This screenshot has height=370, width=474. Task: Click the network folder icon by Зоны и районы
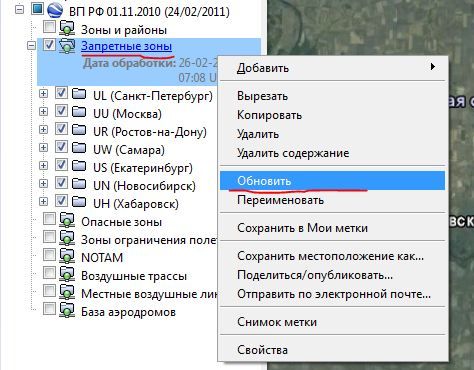[x=67, y=28]
